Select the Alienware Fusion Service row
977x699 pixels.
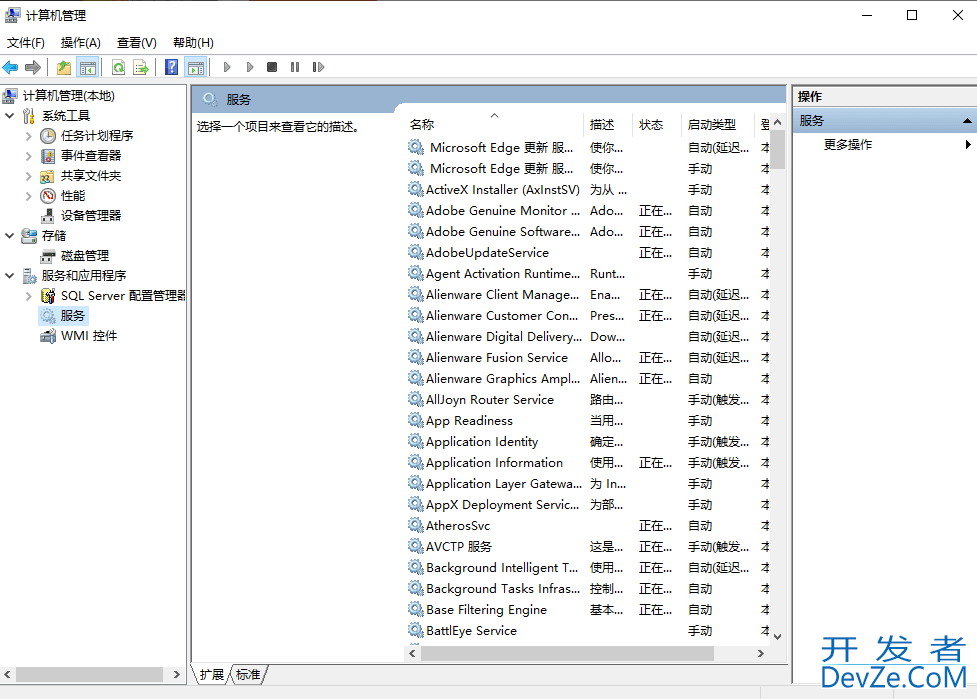tap(587, 358)
